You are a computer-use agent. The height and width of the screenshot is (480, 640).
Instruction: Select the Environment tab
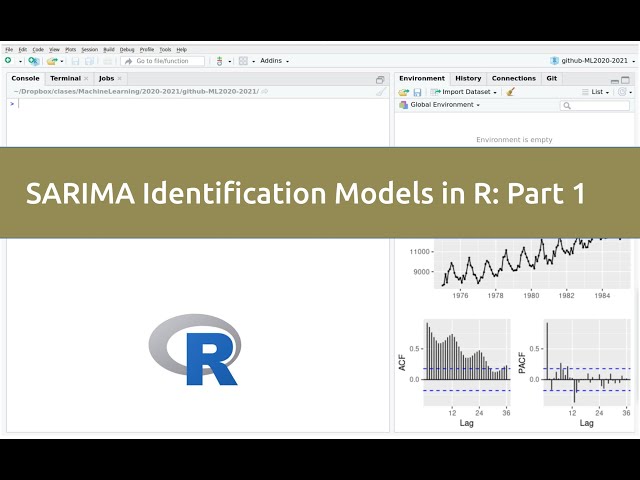click(422, 78)
